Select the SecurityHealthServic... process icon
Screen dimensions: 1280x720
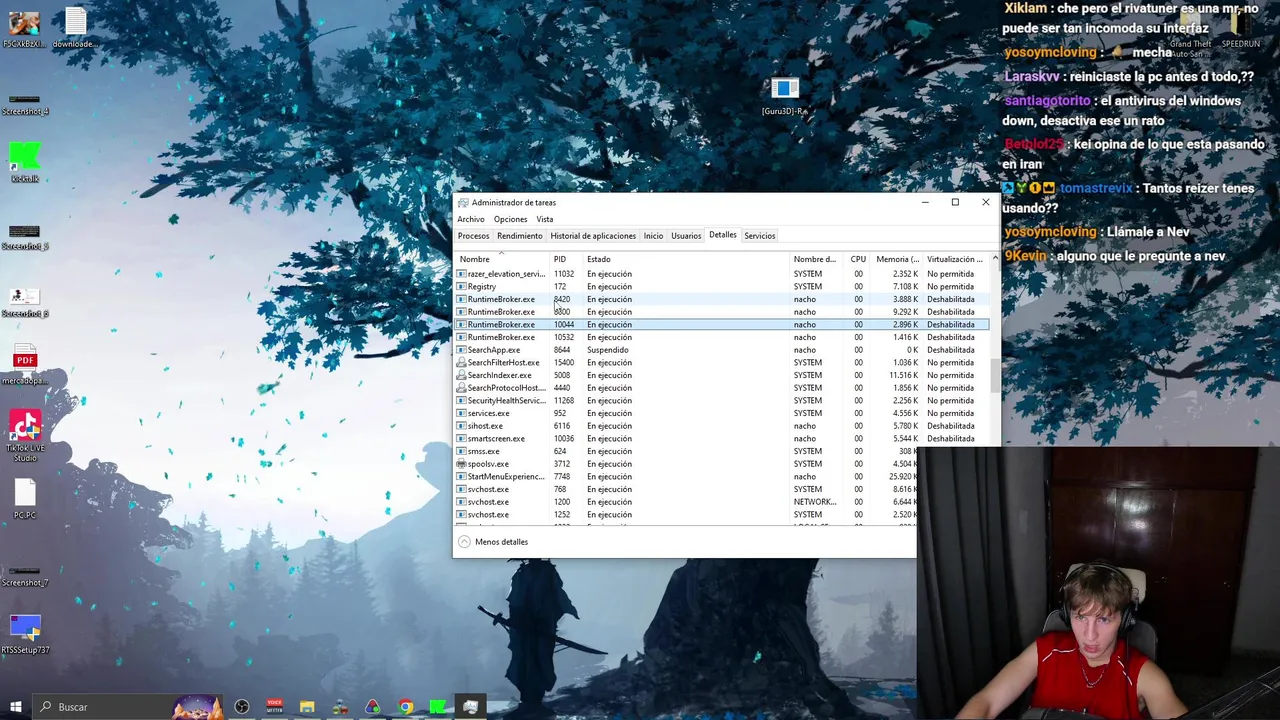[x=461, y=401]
